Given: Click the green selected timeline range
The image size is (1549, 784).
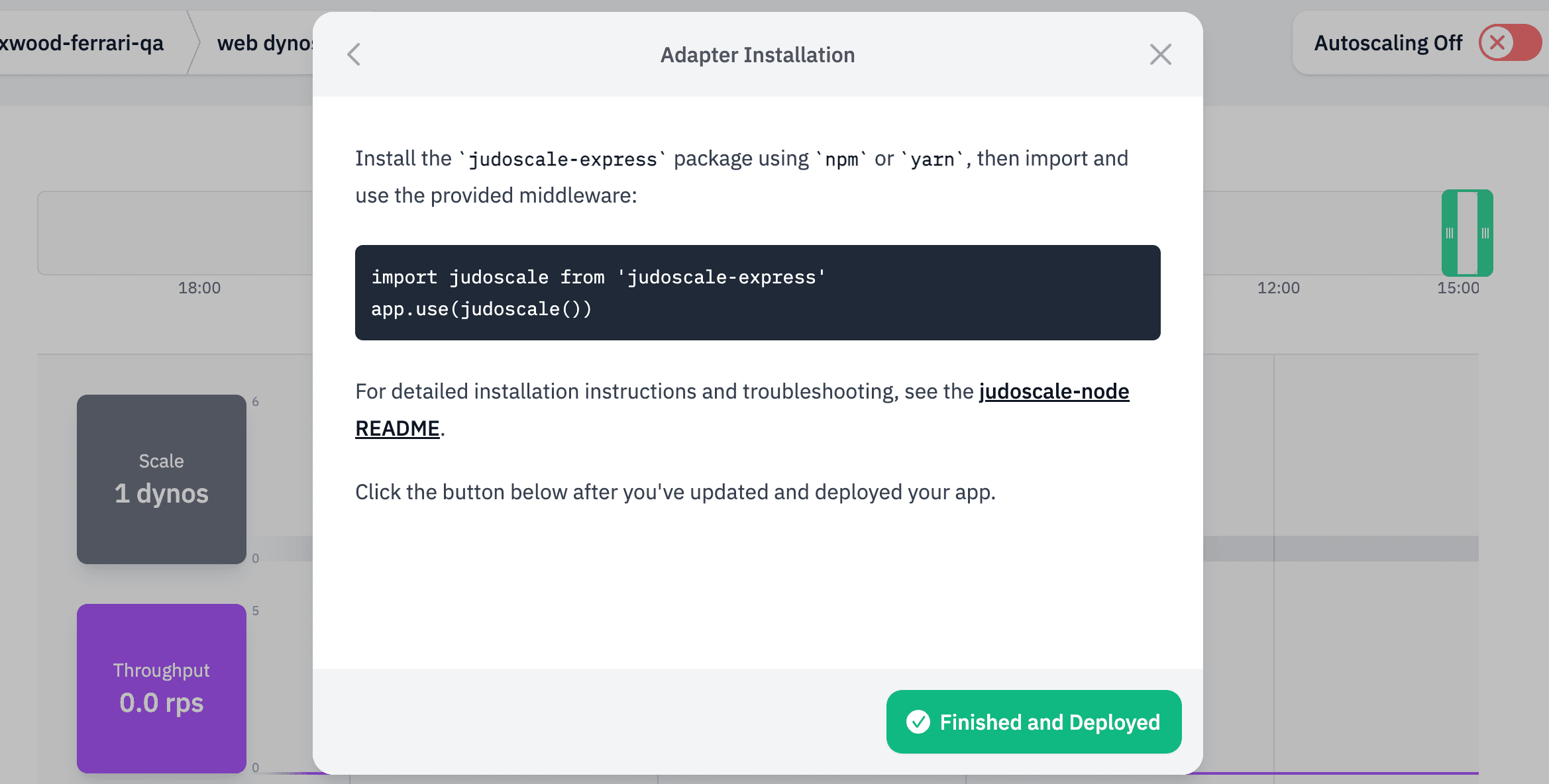Looking at the screenshot, I should click(x=1468, y=233).
